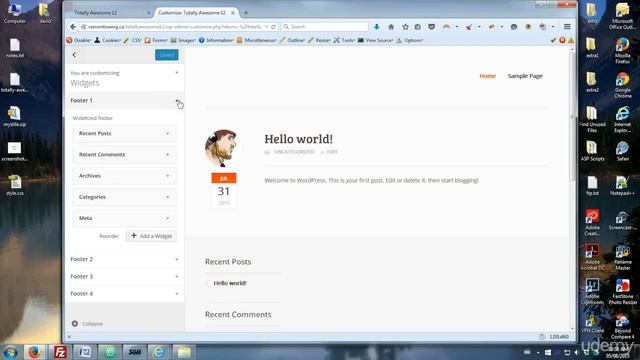Open the Firefox hamburger menu
The height and width of the screenshot is (360, 640).
point(567,27)
